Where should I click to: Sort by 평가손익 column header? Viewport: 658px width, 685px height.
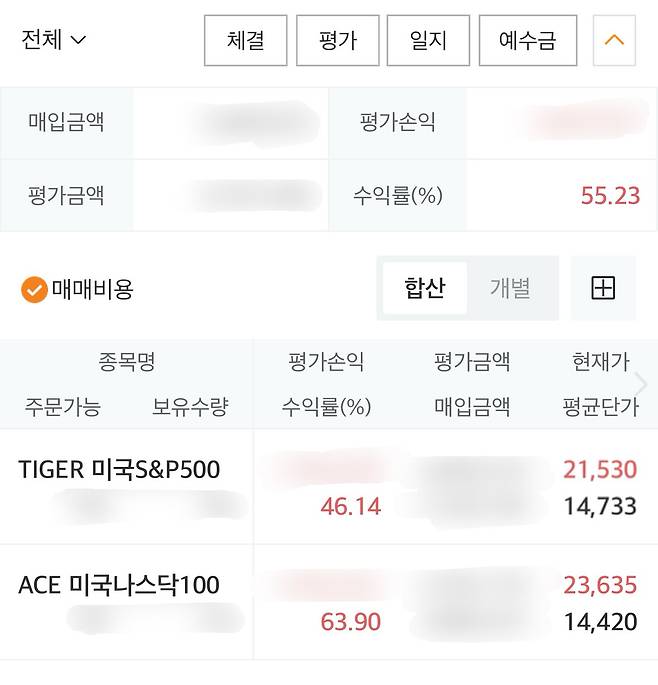point(326,362)
